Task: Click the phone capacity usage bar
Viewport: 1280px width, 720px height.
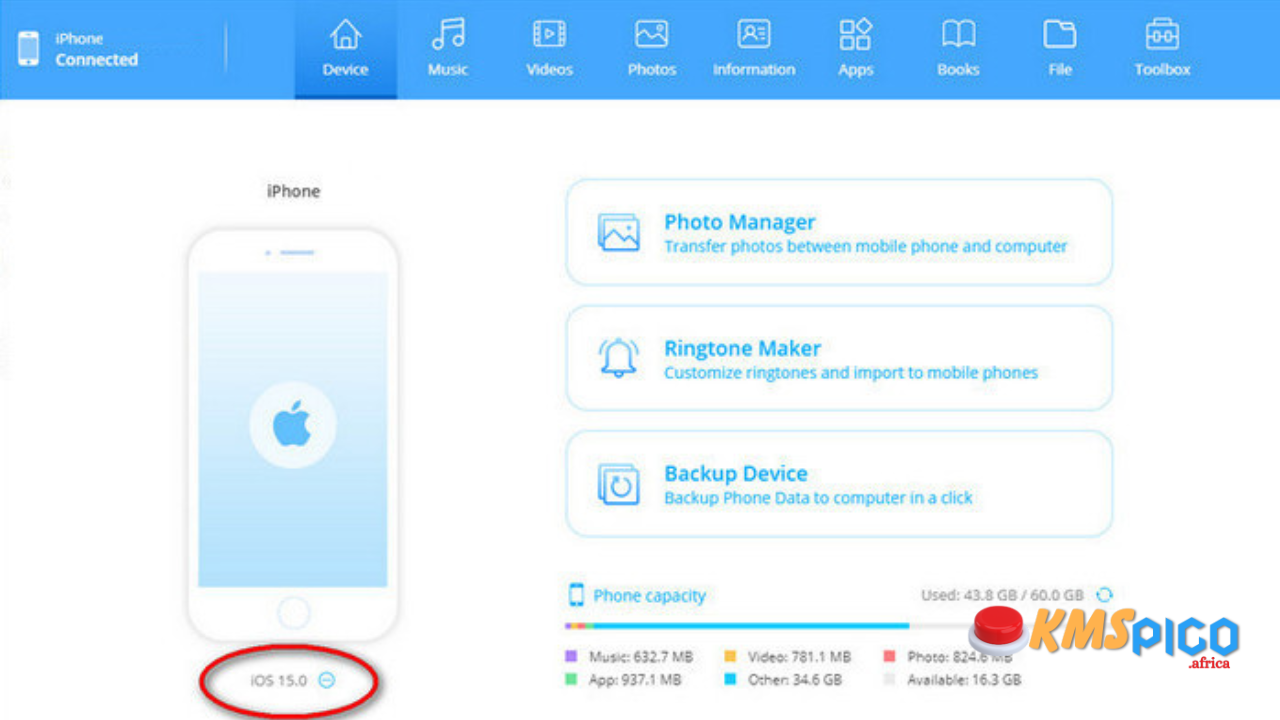Action: pos(839,626)
